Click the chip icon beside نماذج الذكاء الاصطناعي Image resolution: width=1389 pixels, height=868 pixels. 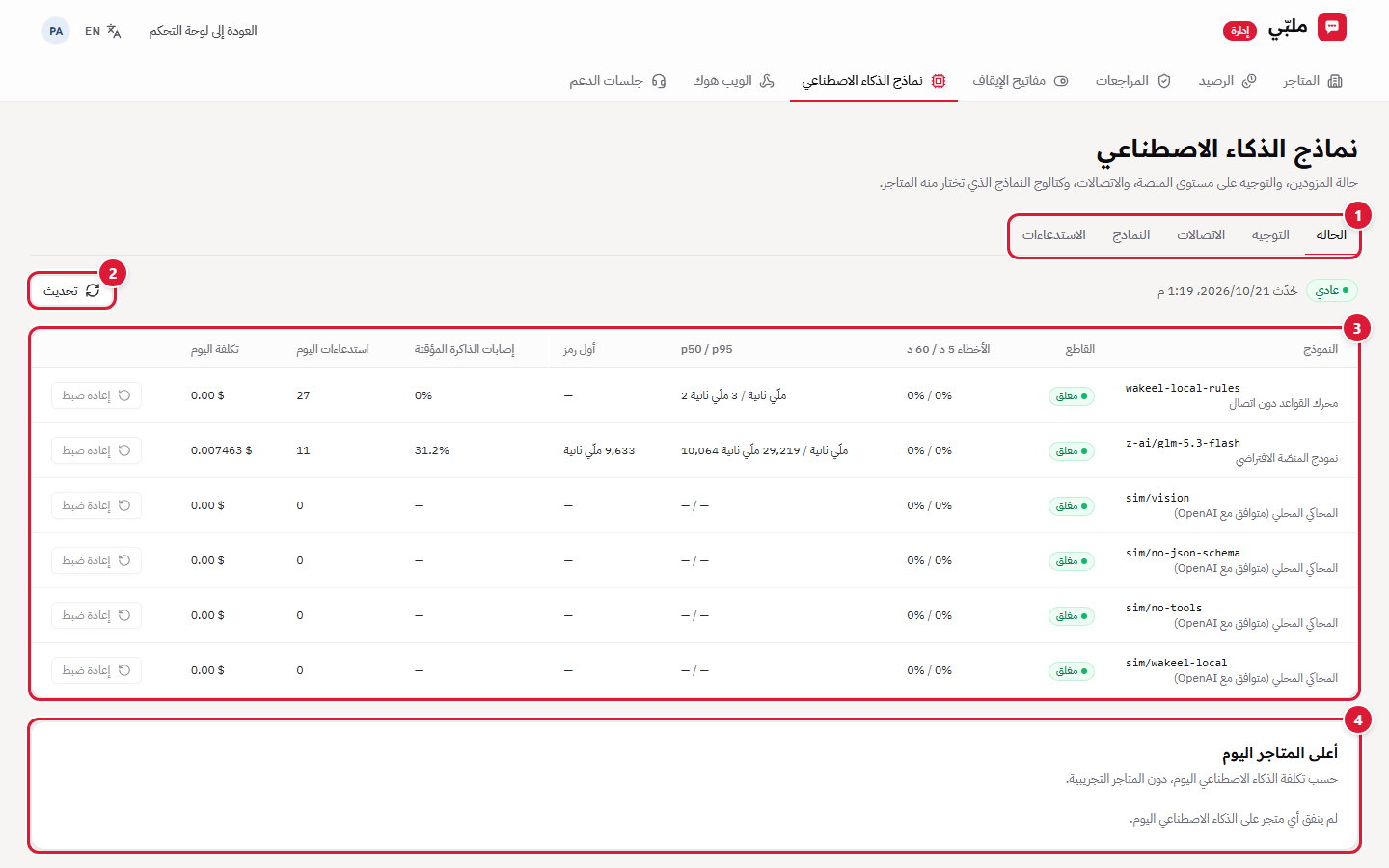pyautogui.click(x=939, y=81)
